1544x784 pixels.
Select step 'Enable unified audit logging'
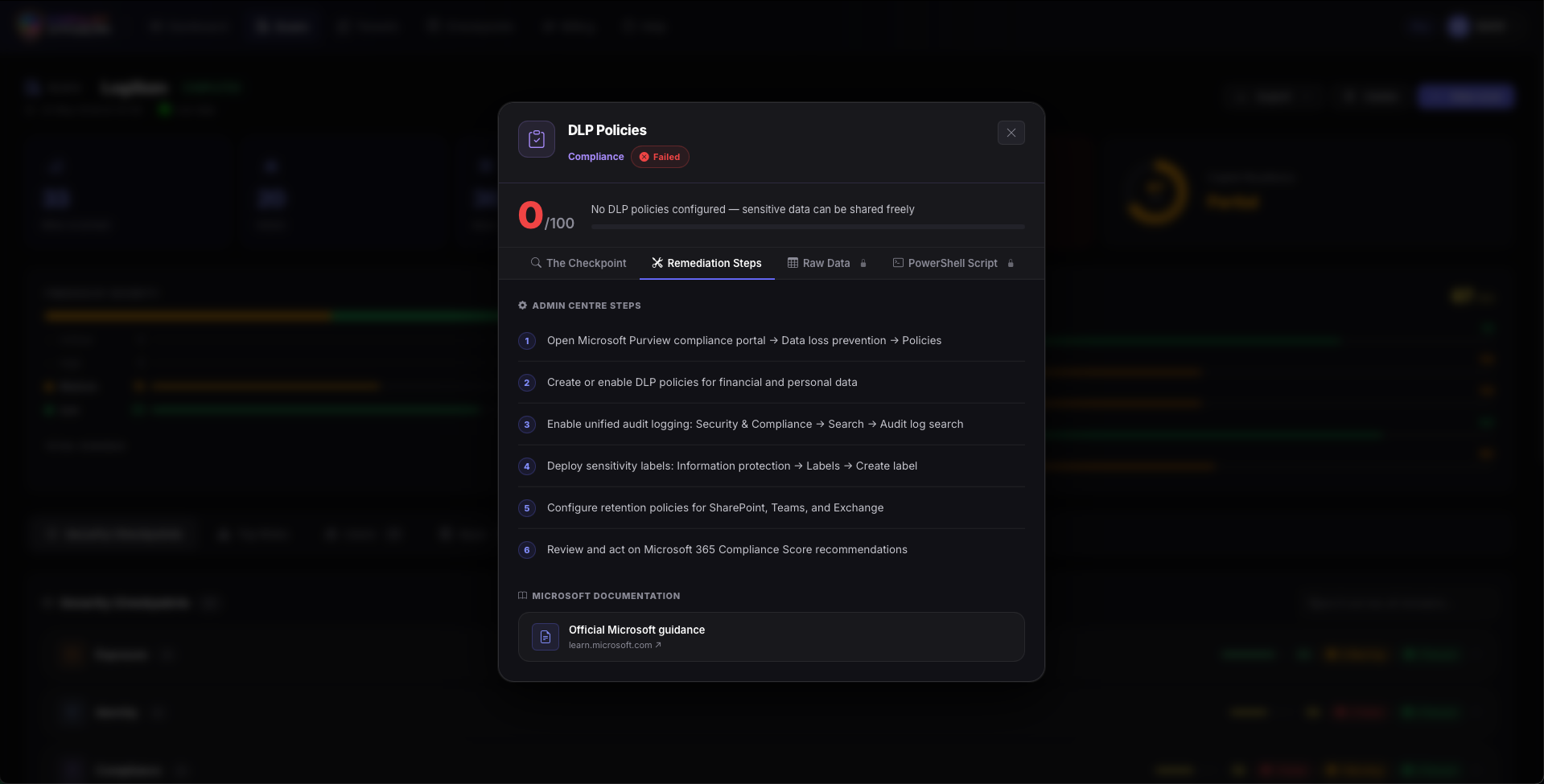(x=772, y=425)
